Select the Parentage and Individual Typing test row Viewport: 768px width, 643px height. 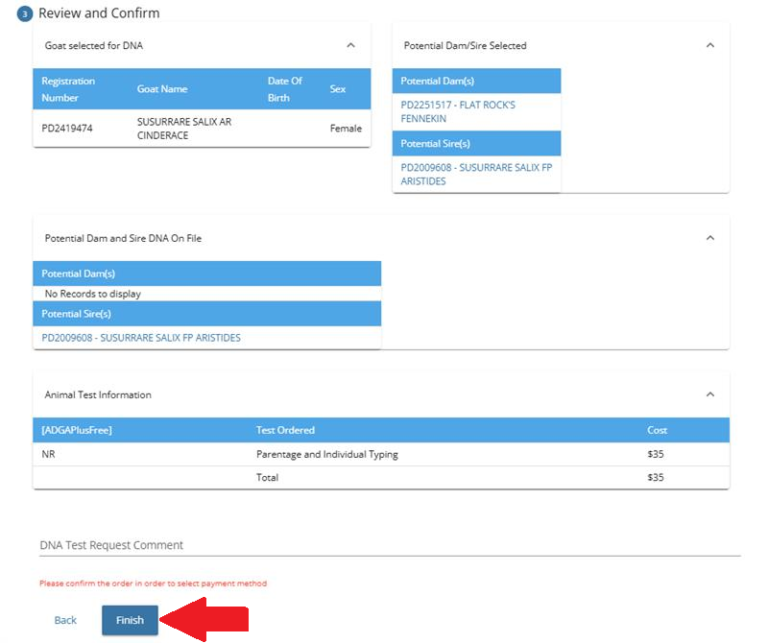click(327, 454)
